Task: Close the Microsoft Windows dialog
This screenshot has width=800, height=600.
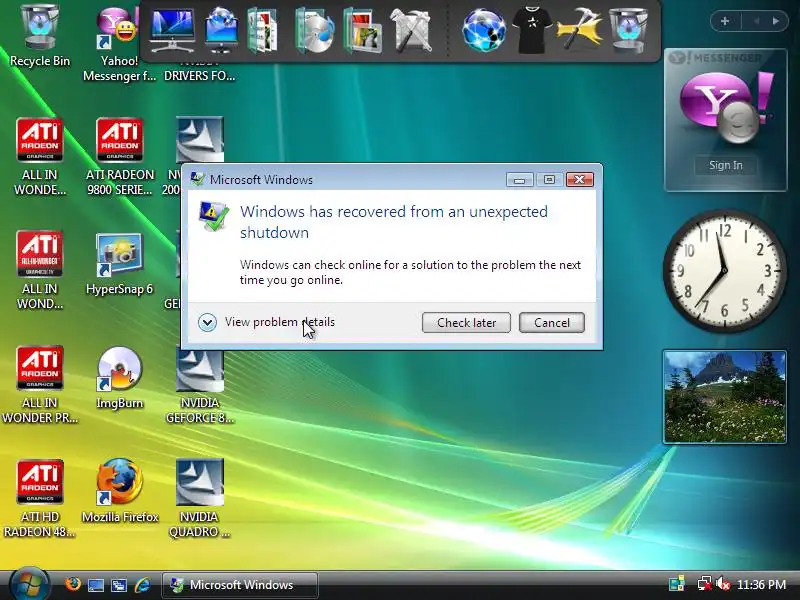Action: click(x=580, y=180)
